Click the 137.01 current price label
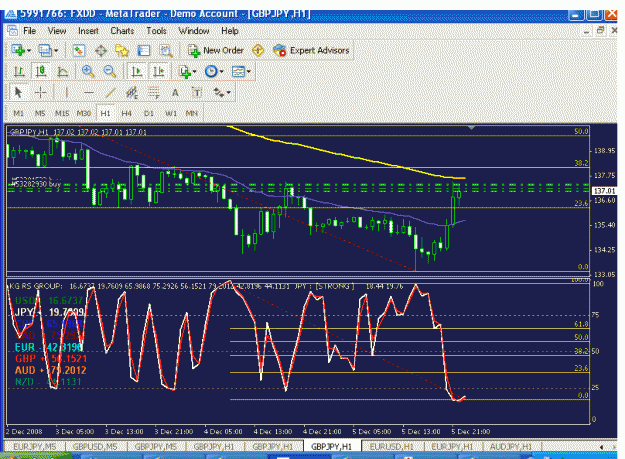The width and height of the screenshot is (625, 459). tap(605, 191)
